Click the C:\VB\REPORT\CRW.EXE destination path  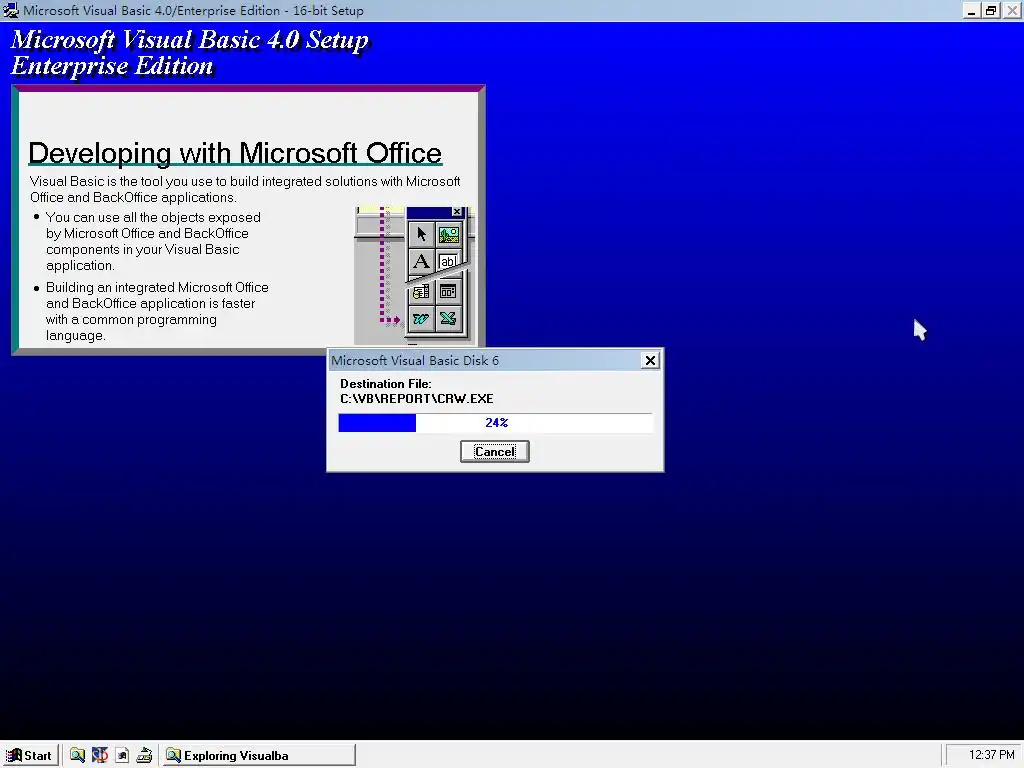click(x=417, y=398)
